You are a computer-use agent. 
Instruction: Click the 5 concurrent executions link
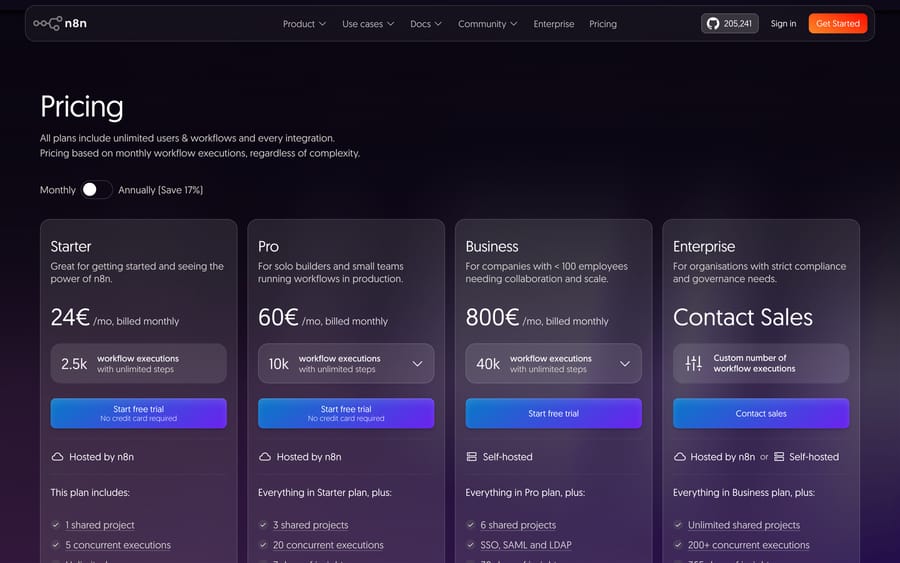click(118, 545)
